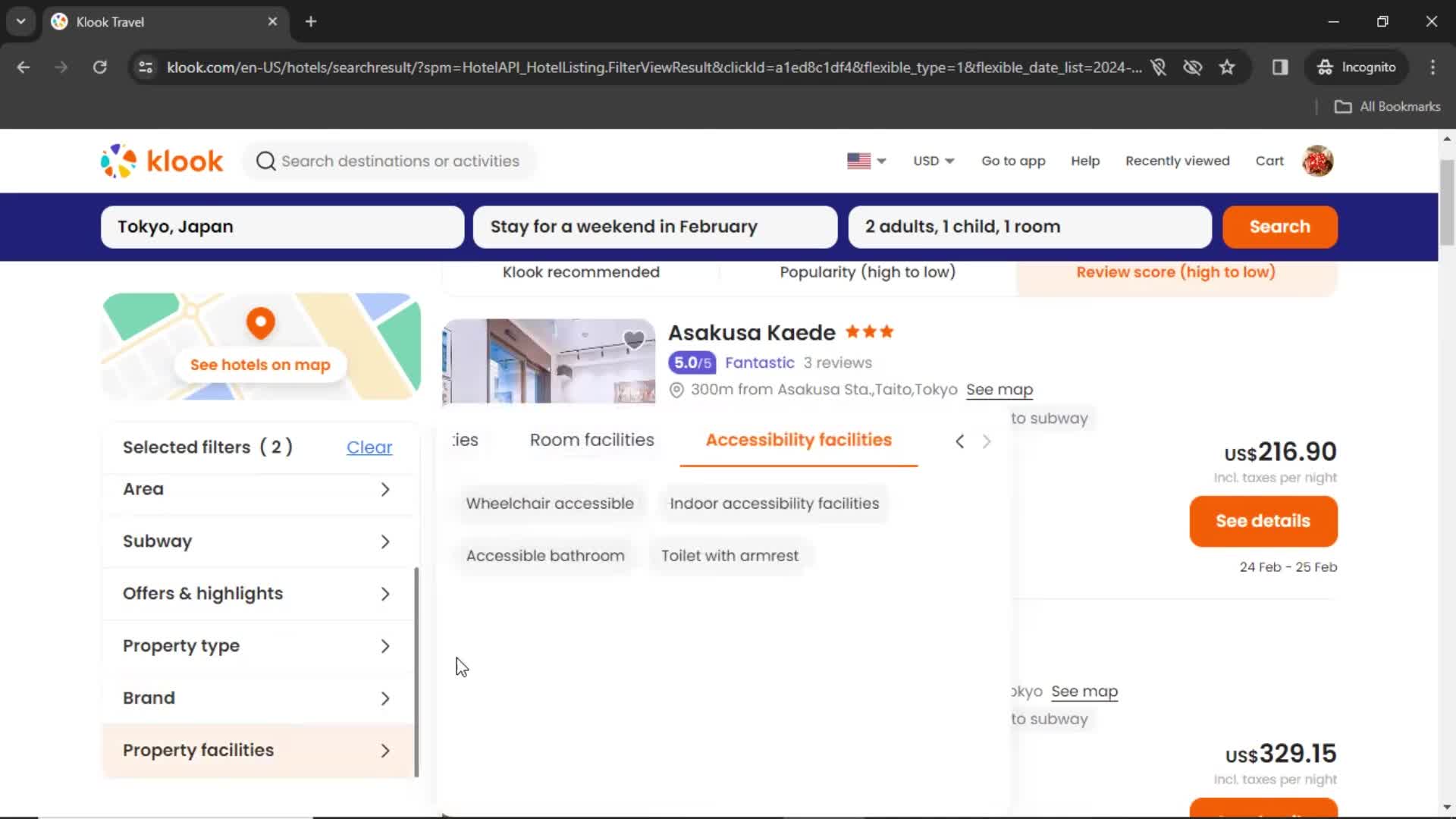This screenshot has height=819, width=1456.
Task: Open the browser side panel
Action: [x=1280, y=67]
